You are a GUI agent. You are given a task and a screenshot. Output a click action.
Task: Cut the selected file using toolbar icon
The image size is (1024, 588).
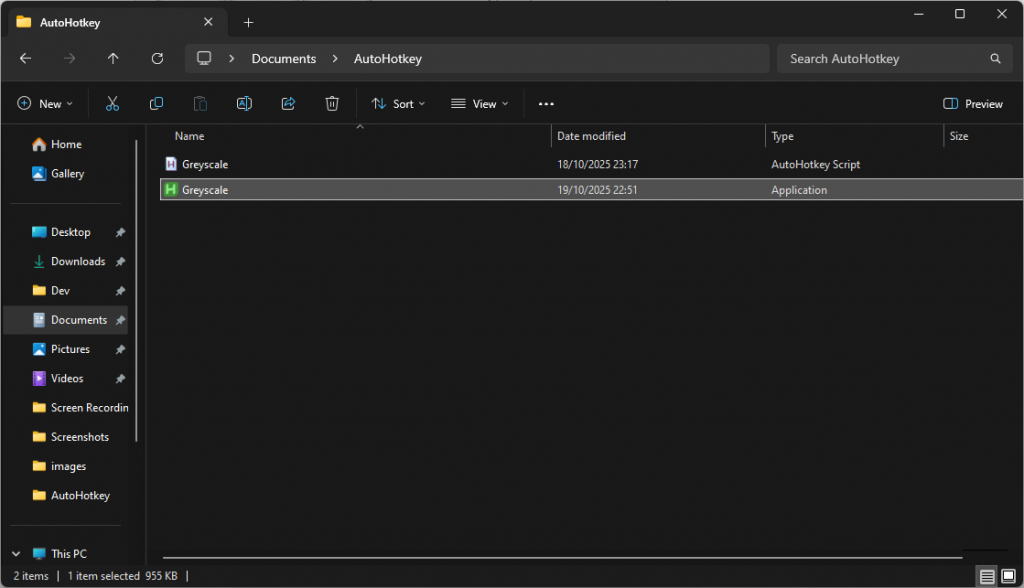coord(112,103)
